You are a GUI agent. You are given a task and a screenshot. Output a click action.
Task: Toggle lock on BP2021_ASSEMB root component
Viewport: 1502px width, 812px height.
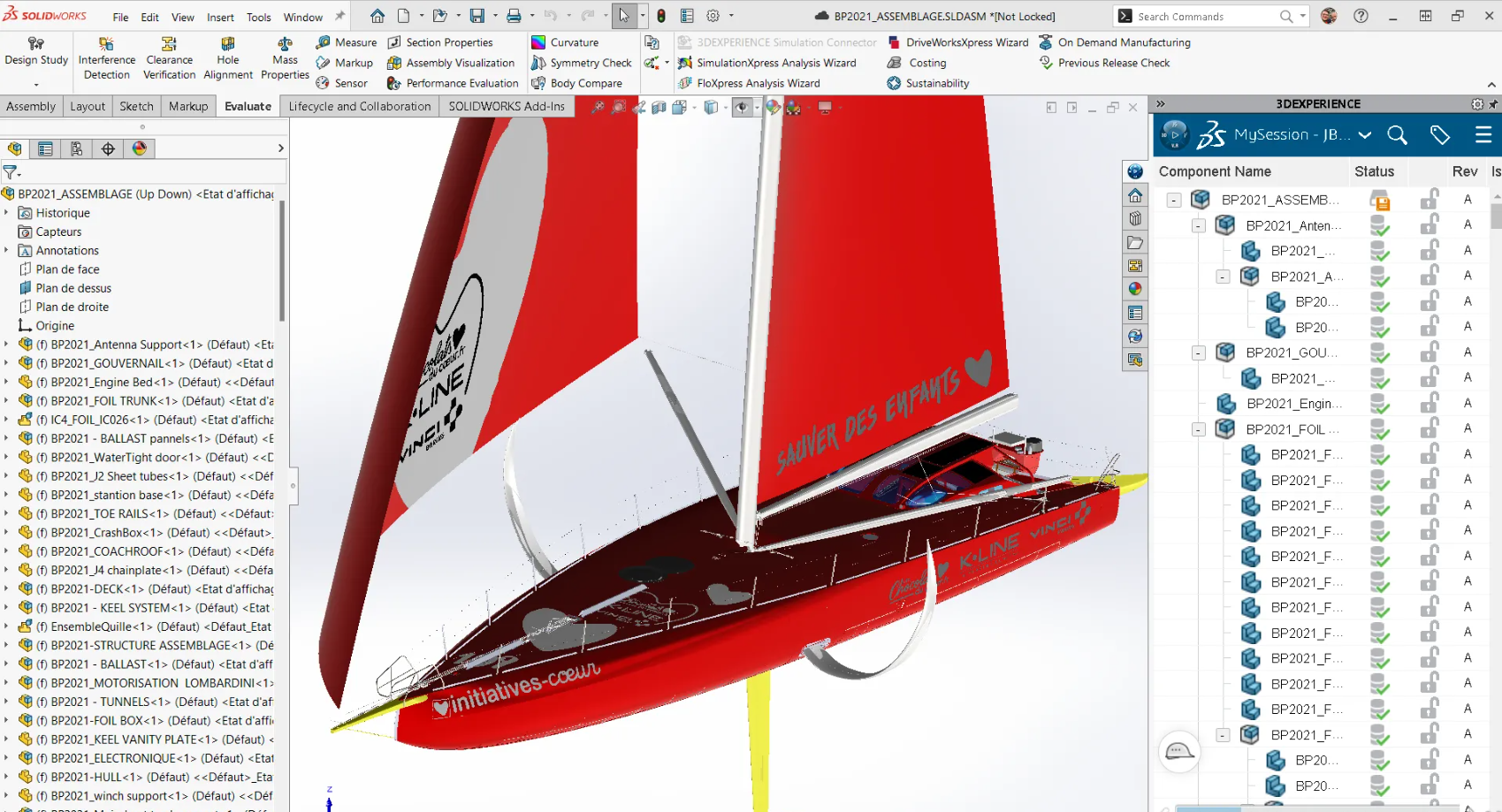click(x=1429, y=200)
